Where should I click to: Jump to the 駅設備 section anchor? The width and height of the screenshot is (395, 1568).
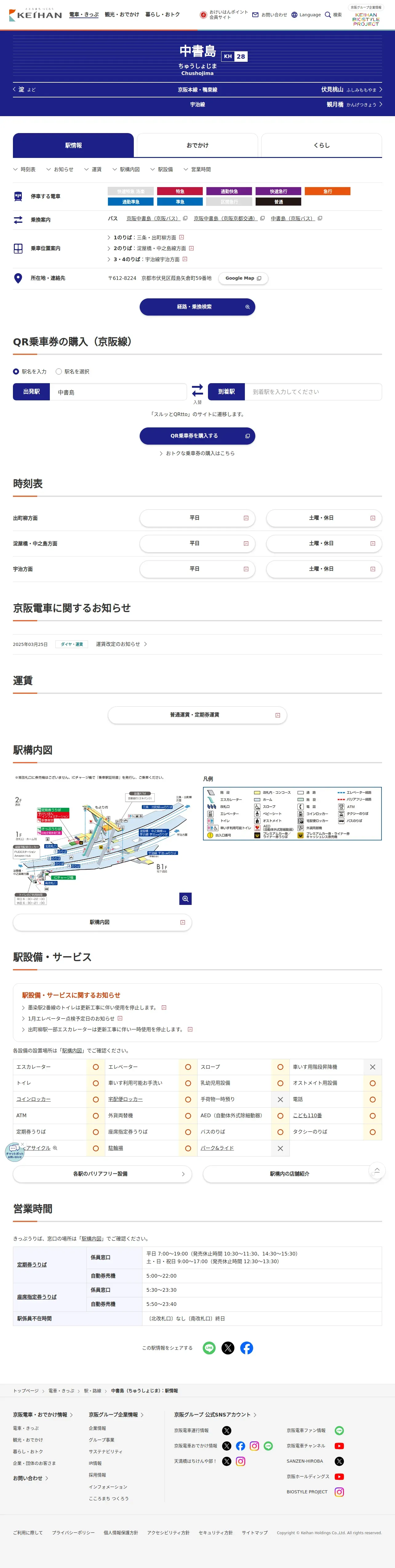click(x=162, y=169)
